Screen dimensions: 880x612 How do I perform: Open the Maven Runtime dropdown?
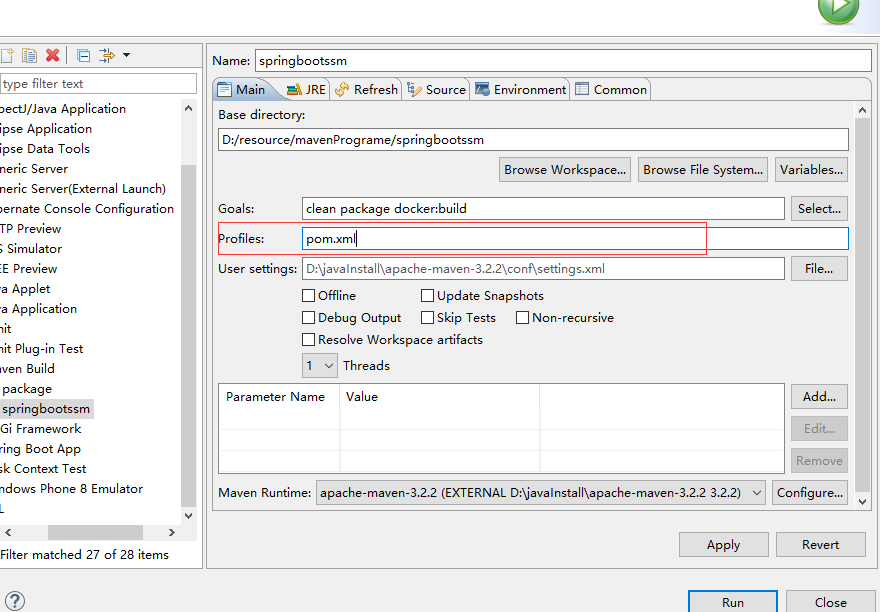pyautogui.click(x=541, y=493)
